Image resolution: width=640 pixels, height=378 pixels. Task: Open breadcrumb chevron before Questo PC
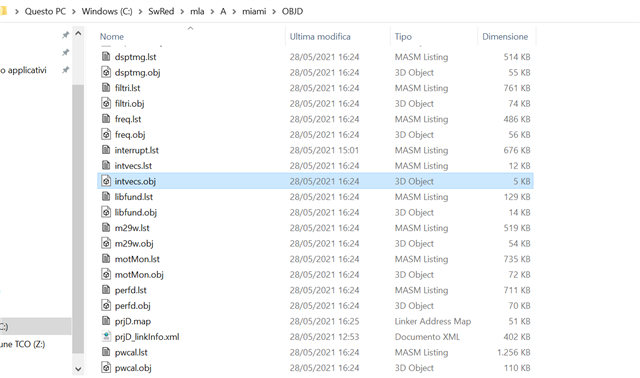pos(17,11)
